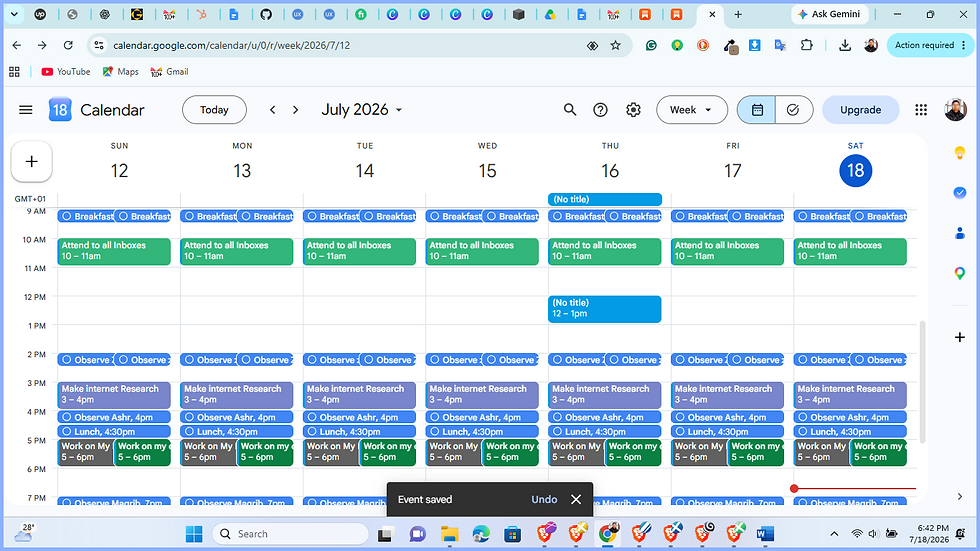Open Google Keep side panel icon
Viewport: 980px width, 551px height.
coord(960,153)
